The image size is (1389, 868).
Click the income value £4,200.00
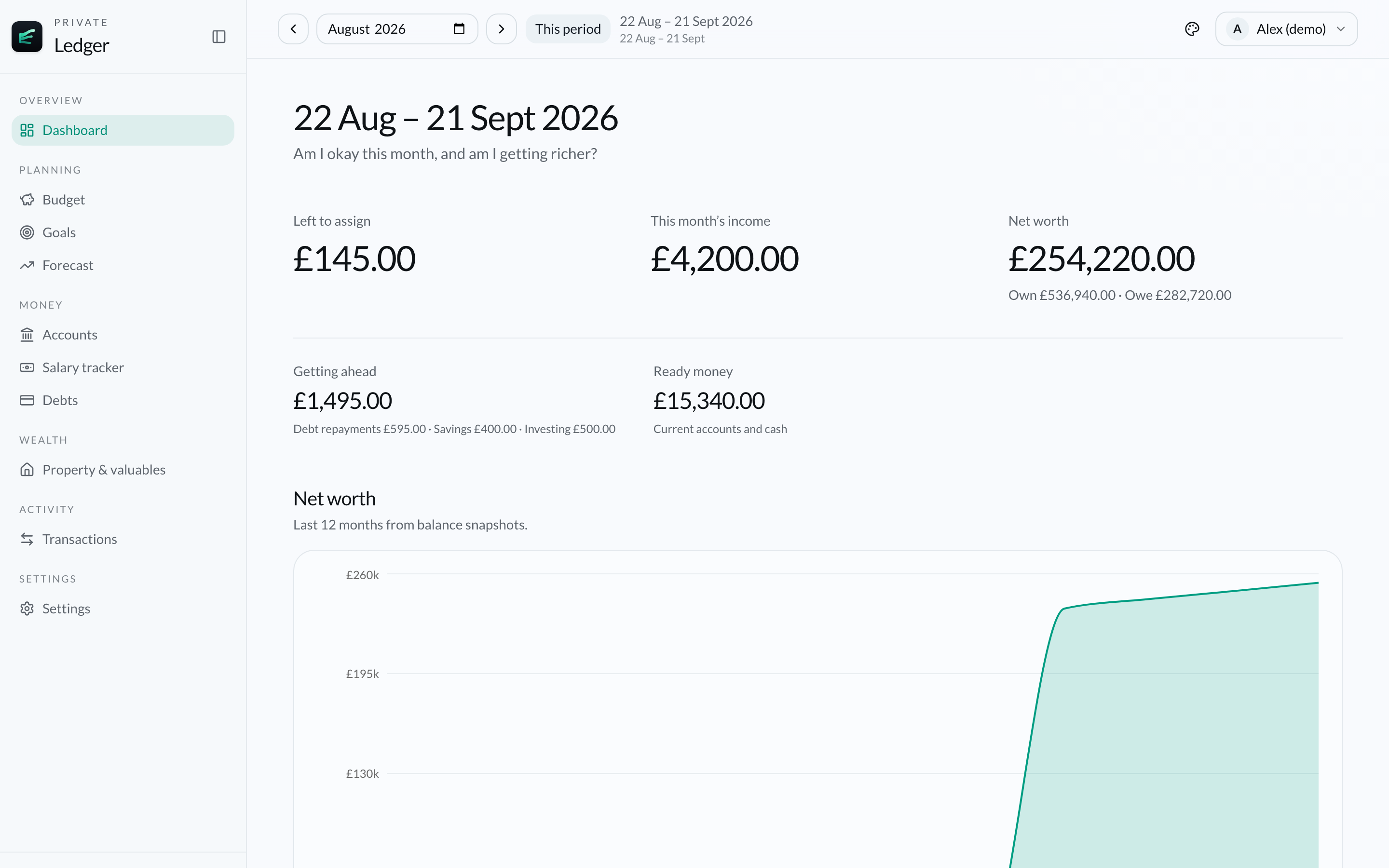tap(724, 258)
